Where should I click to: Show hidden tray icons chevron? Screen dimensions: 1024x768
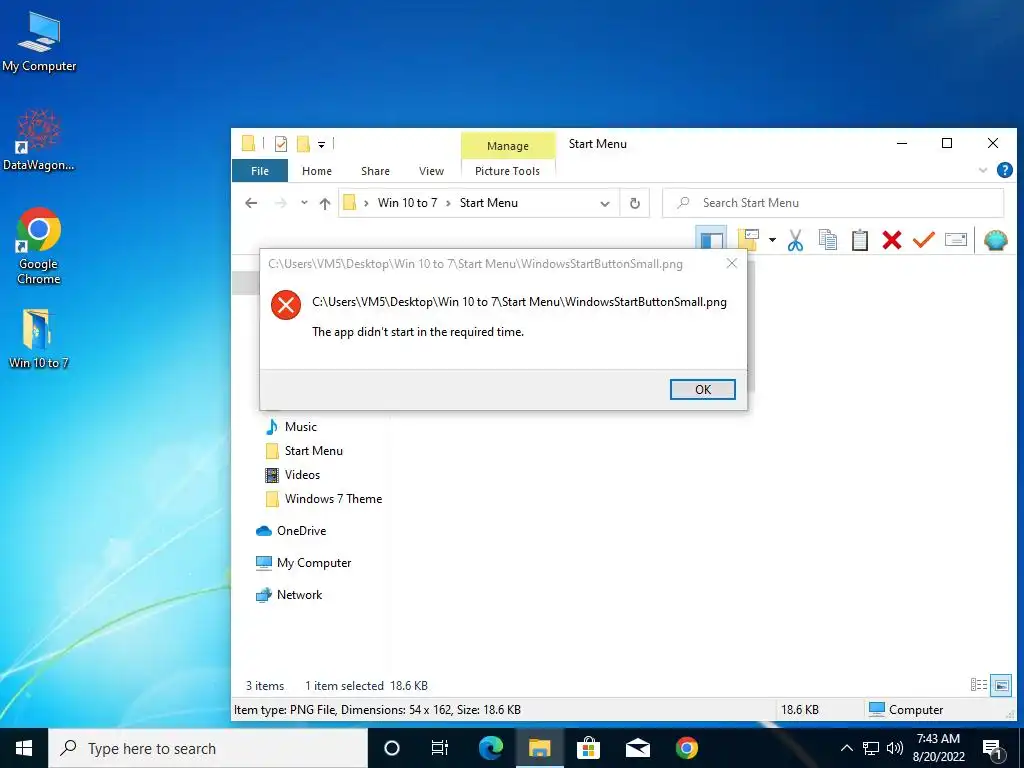pyautogui.click(x=846, y=748)
